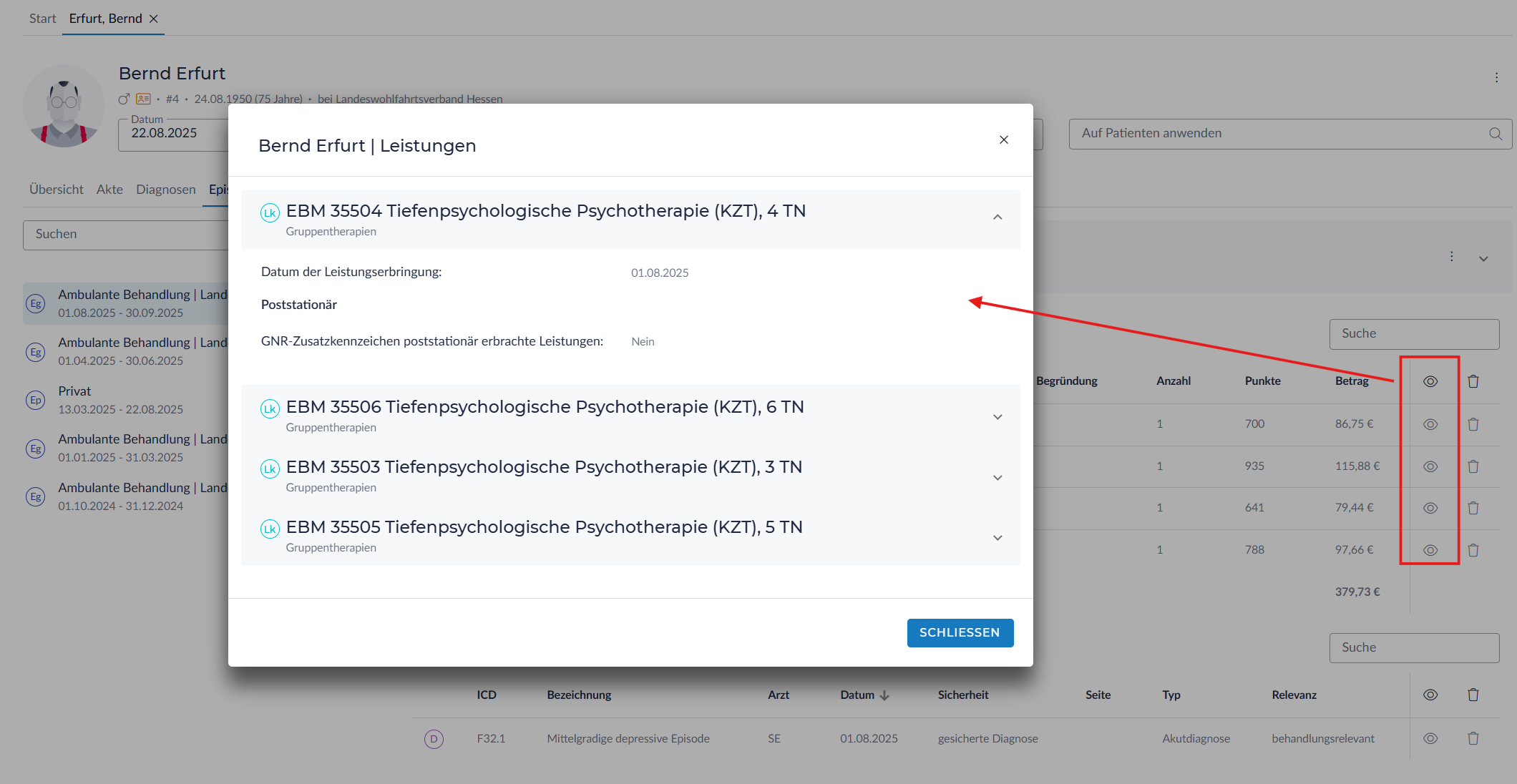Close the Leistungen dialog with X icon
The image size is (1517, 784).
1004,139
